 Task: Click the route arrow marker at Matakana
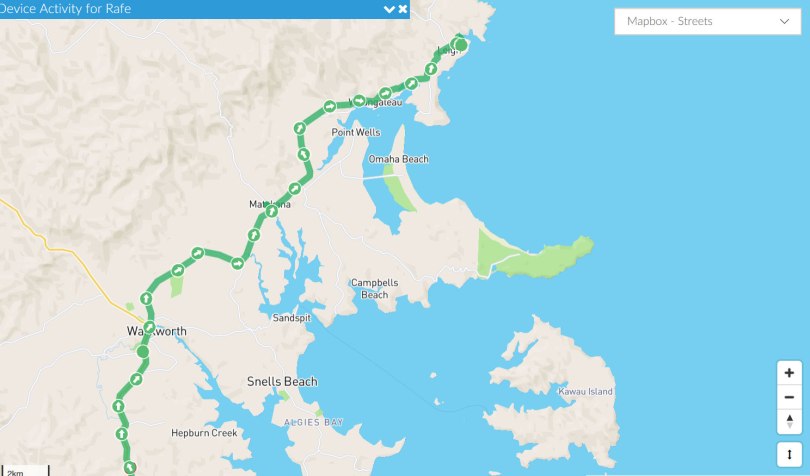pyautogui.click(x=271, y=211)
